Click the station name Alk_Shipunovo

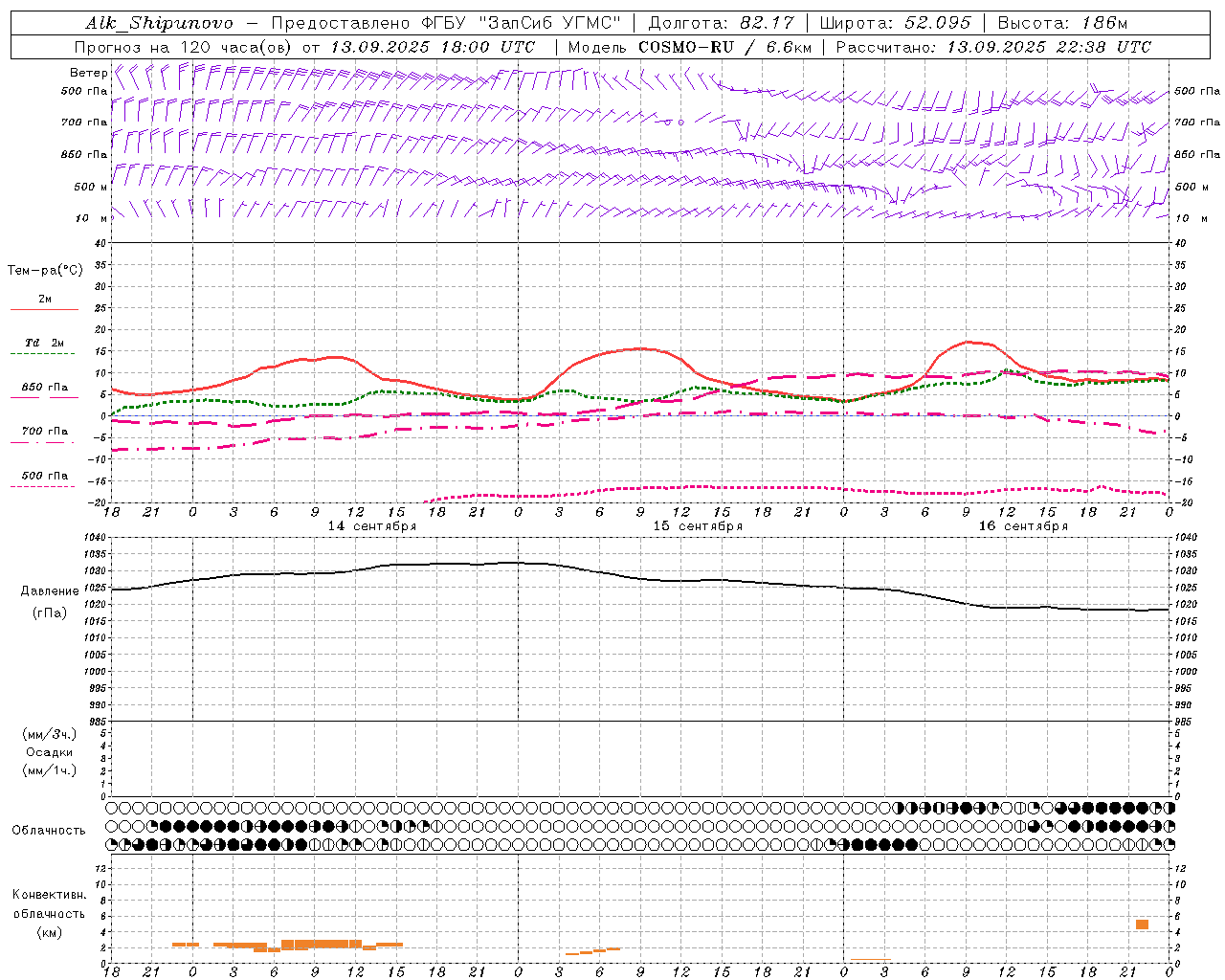click(159, 23)
